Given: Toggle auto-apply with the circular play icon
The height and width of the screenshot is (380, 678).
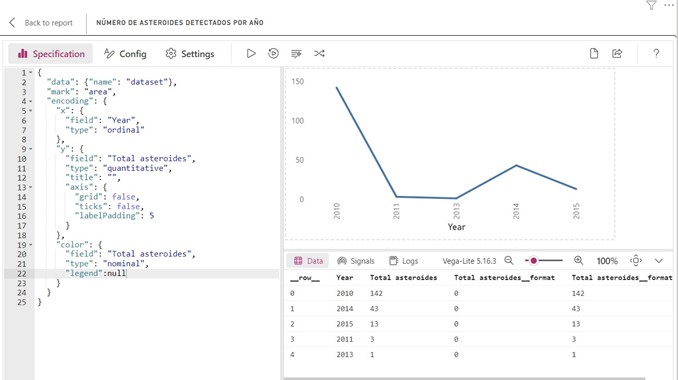Looking at the screenshot, I should (273, 54).
